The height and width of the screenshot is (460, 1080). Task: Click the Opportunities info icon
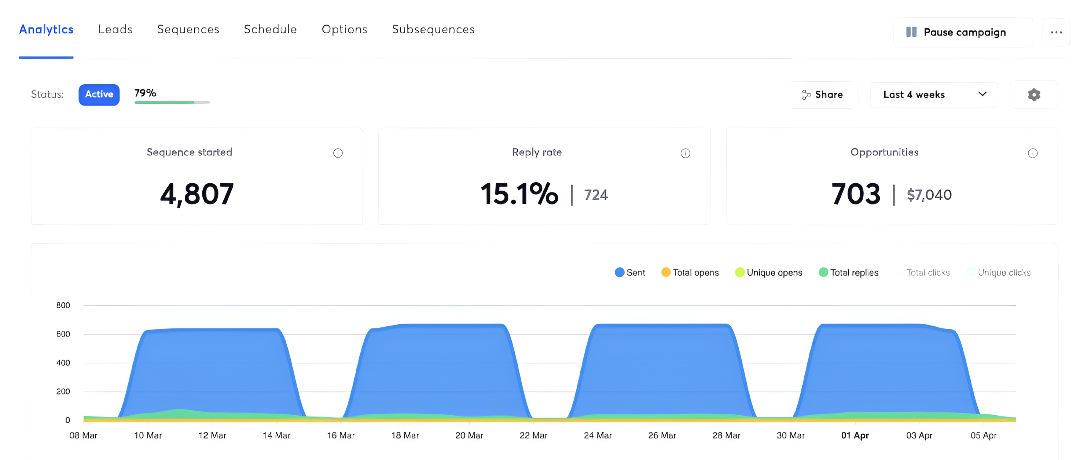coord(1032,153)
